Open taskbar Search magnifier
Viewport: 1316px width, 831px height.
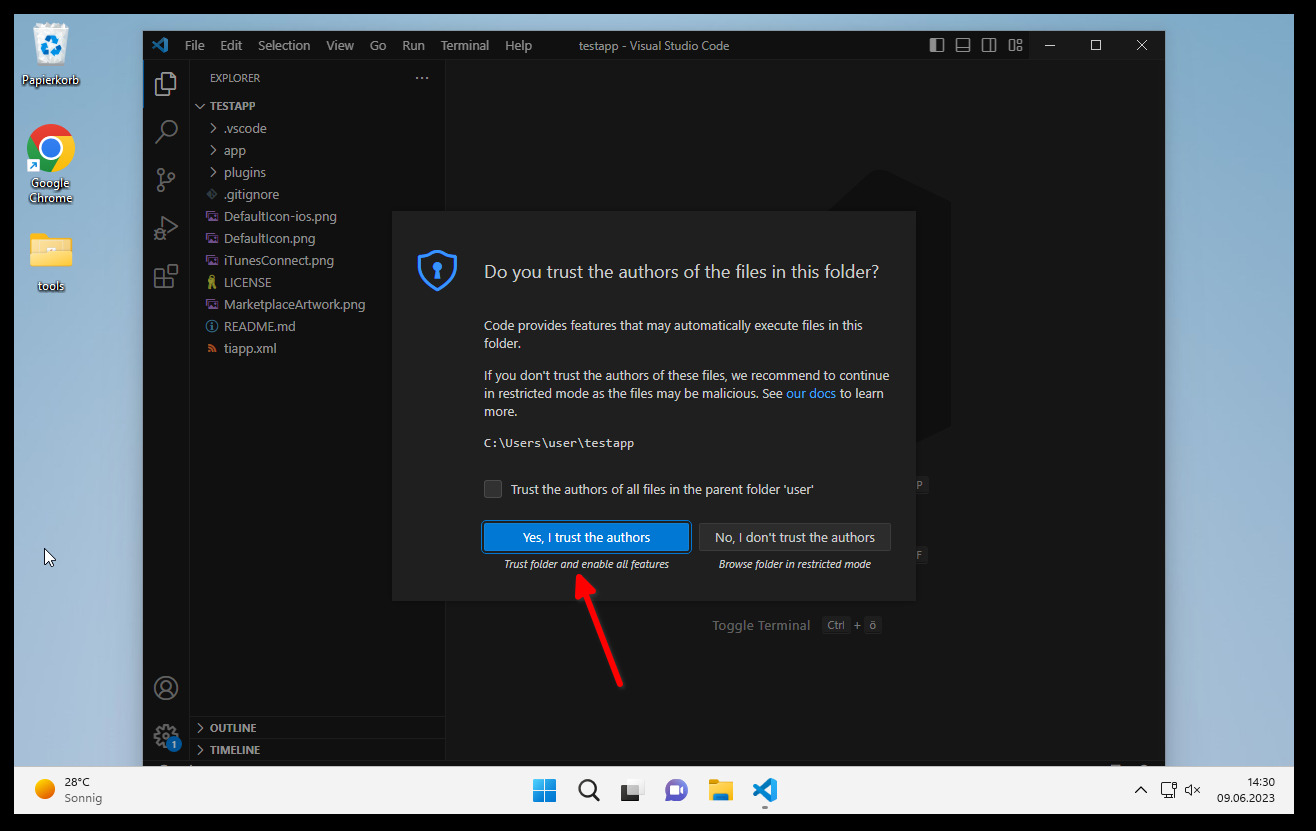[x=589, y=790]
